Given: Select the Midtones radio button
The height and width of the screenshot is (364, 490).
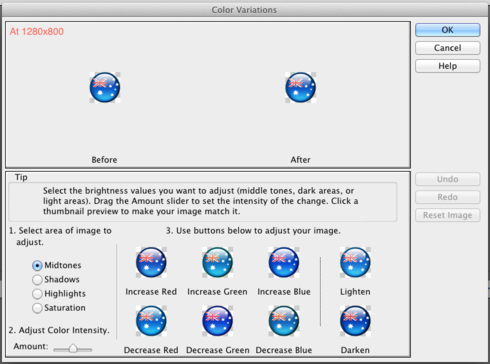Looking at the screenshot, I should [37, 266].
